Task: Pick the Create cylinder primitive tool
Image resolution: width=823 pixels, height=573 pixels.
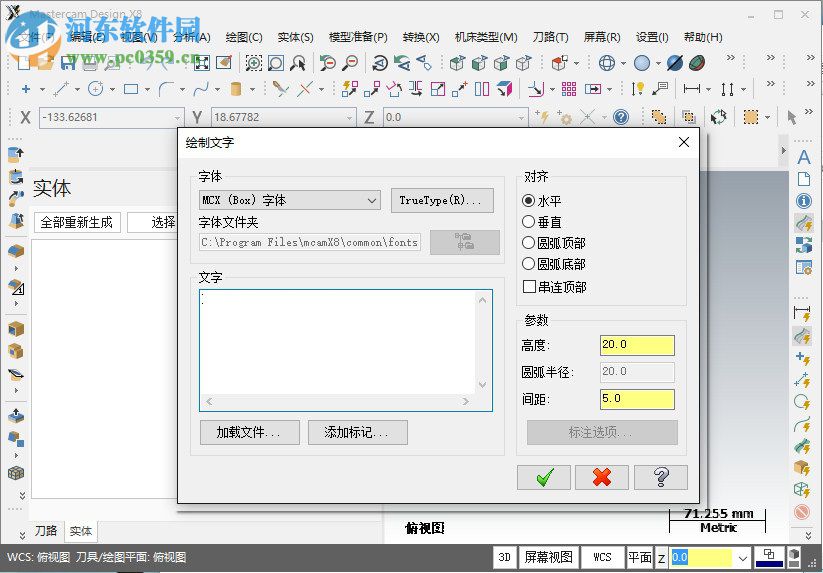Action: pos(236,89)
